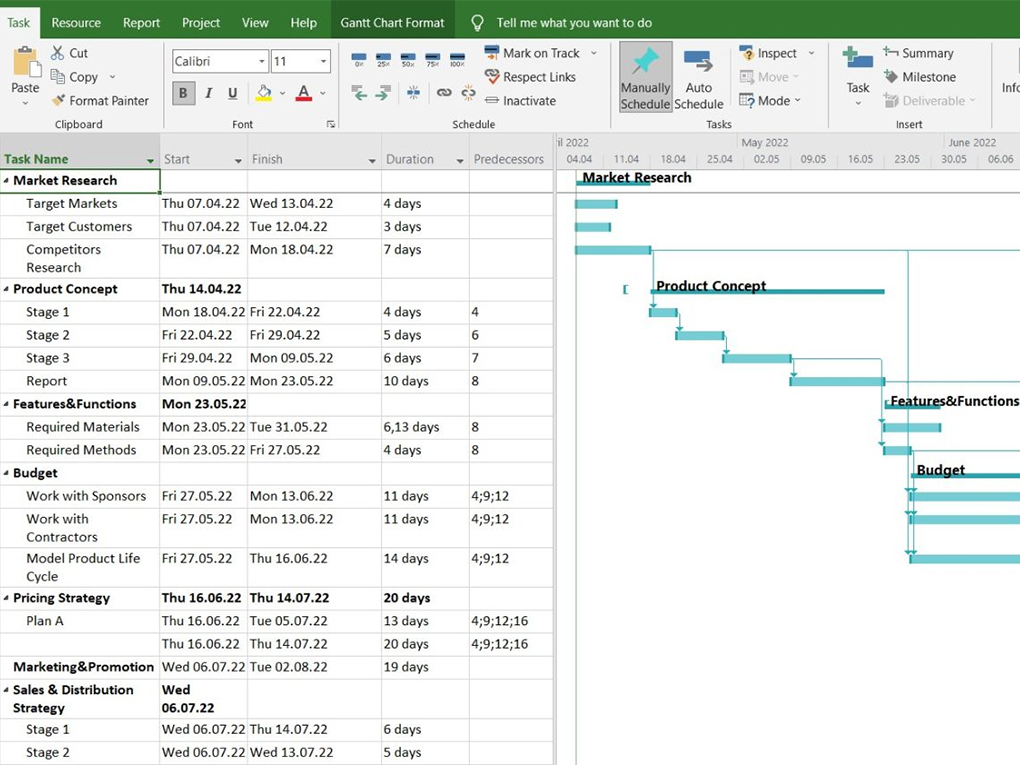The image size is (1020, 765).
Task: Click the Outdent Task arrow icon
Action: 360,93
